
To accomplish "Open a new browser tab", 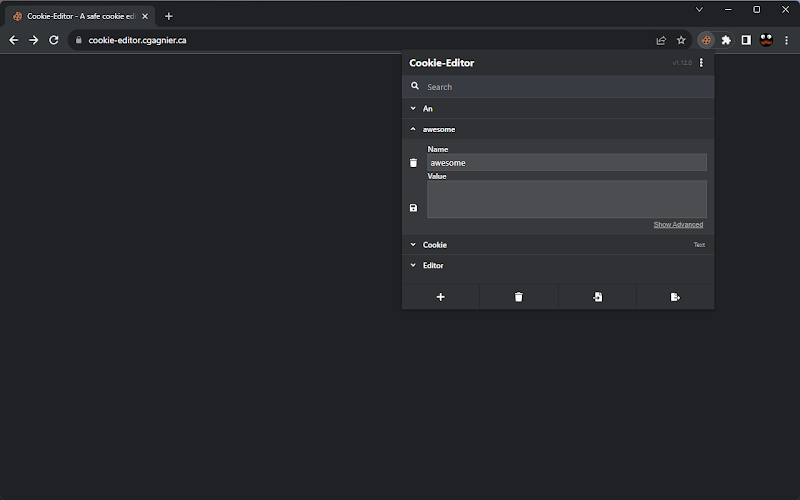I will point(168,16).
